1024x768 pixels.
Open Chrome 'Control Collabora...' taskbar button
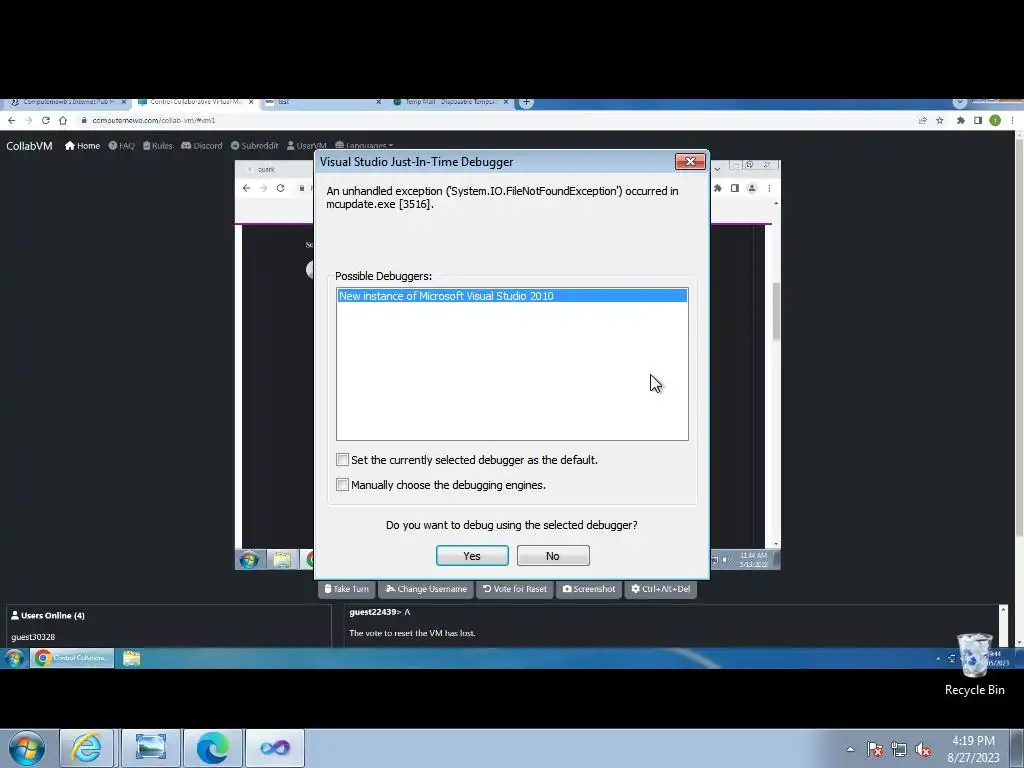(72, 658)
